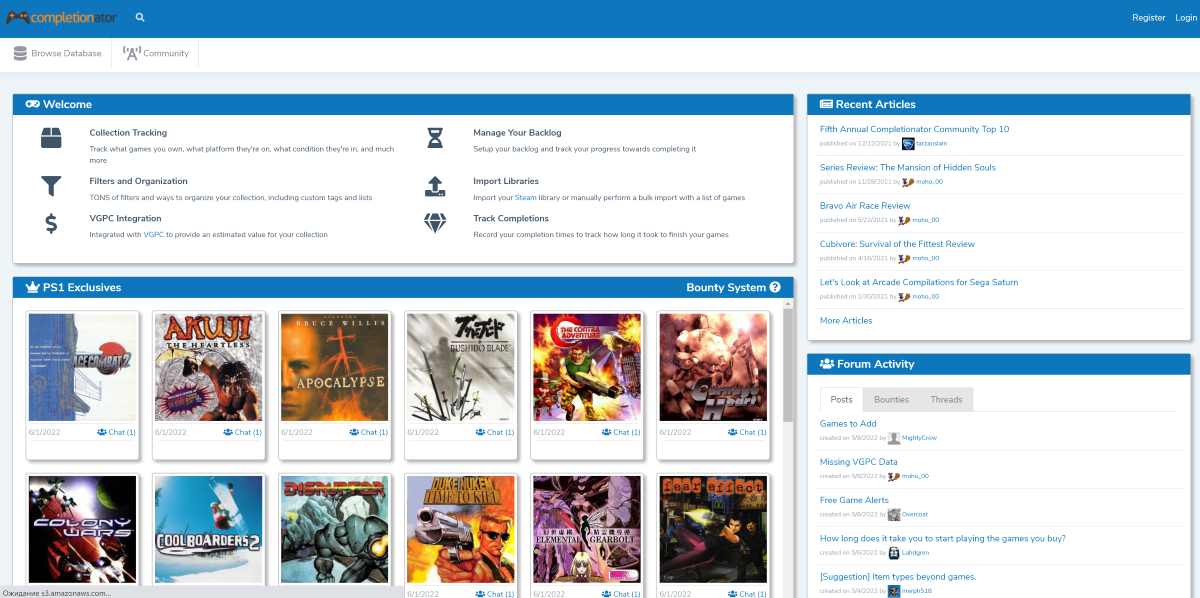The image size is (1200, 598).
Task: Switch to the Bounties tab
Action: pos(891,400)
